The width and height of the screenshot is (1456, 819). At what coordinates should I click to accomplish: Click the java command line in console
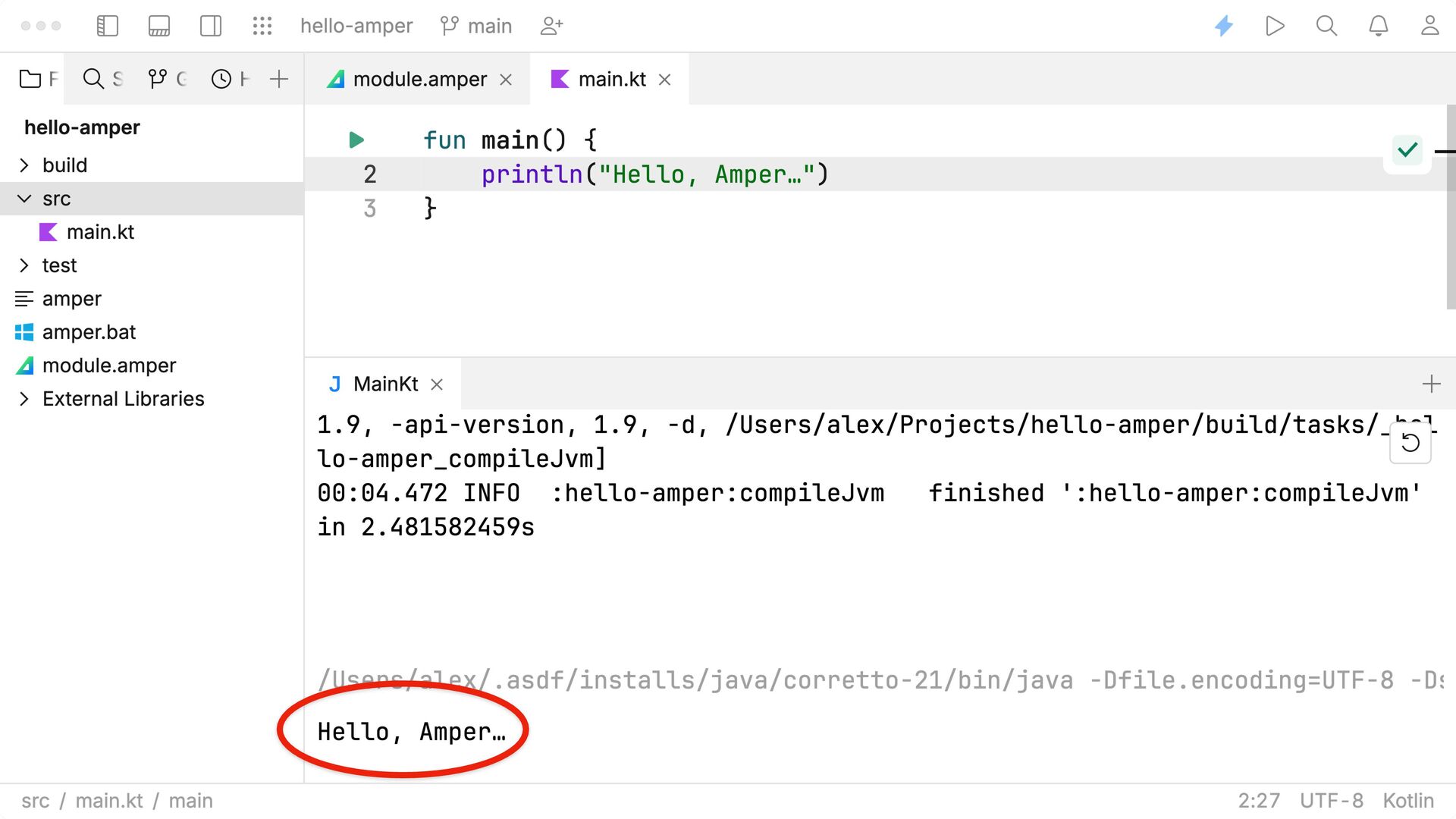click(880, 680)
